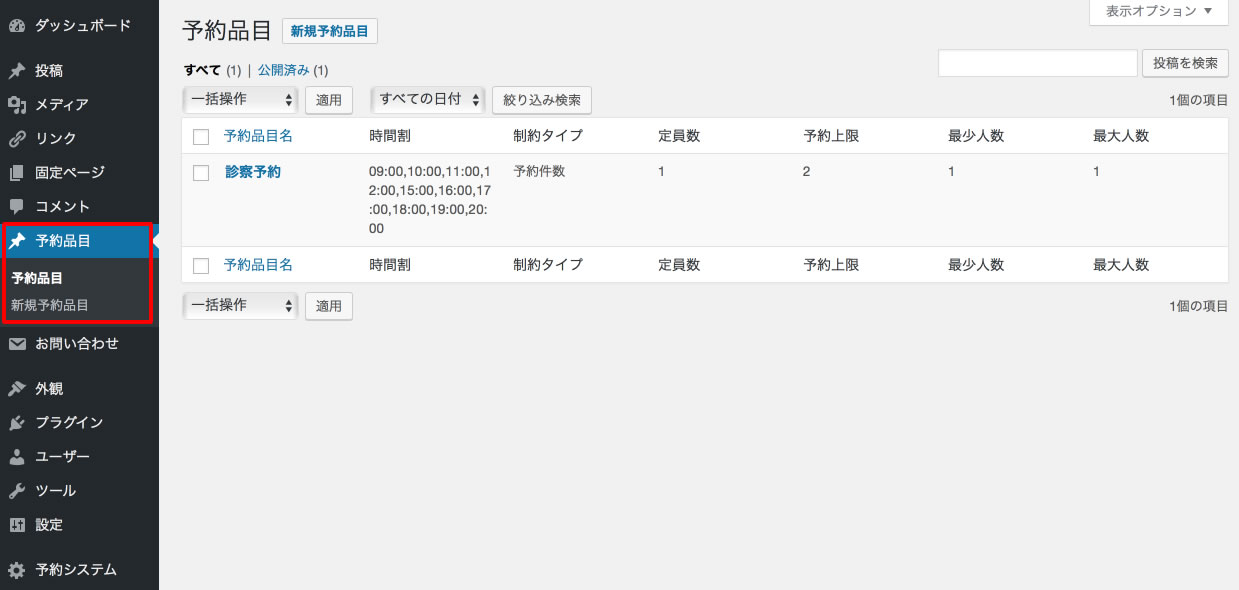Open the top 一括操作 dropdown
The image size is (1239, 590).
tap(240, 99)
